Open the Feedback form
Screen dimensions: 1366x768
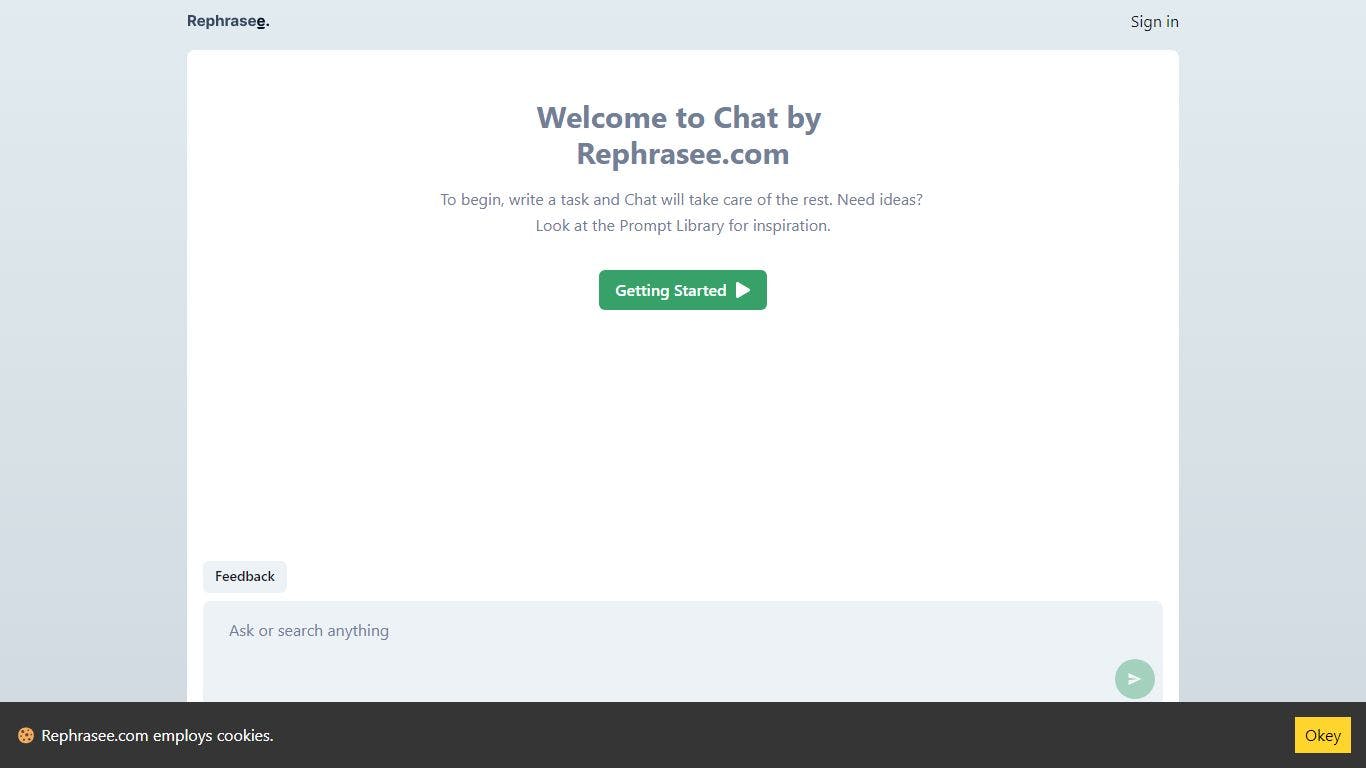pyautogui.click(x=245, y=576)
